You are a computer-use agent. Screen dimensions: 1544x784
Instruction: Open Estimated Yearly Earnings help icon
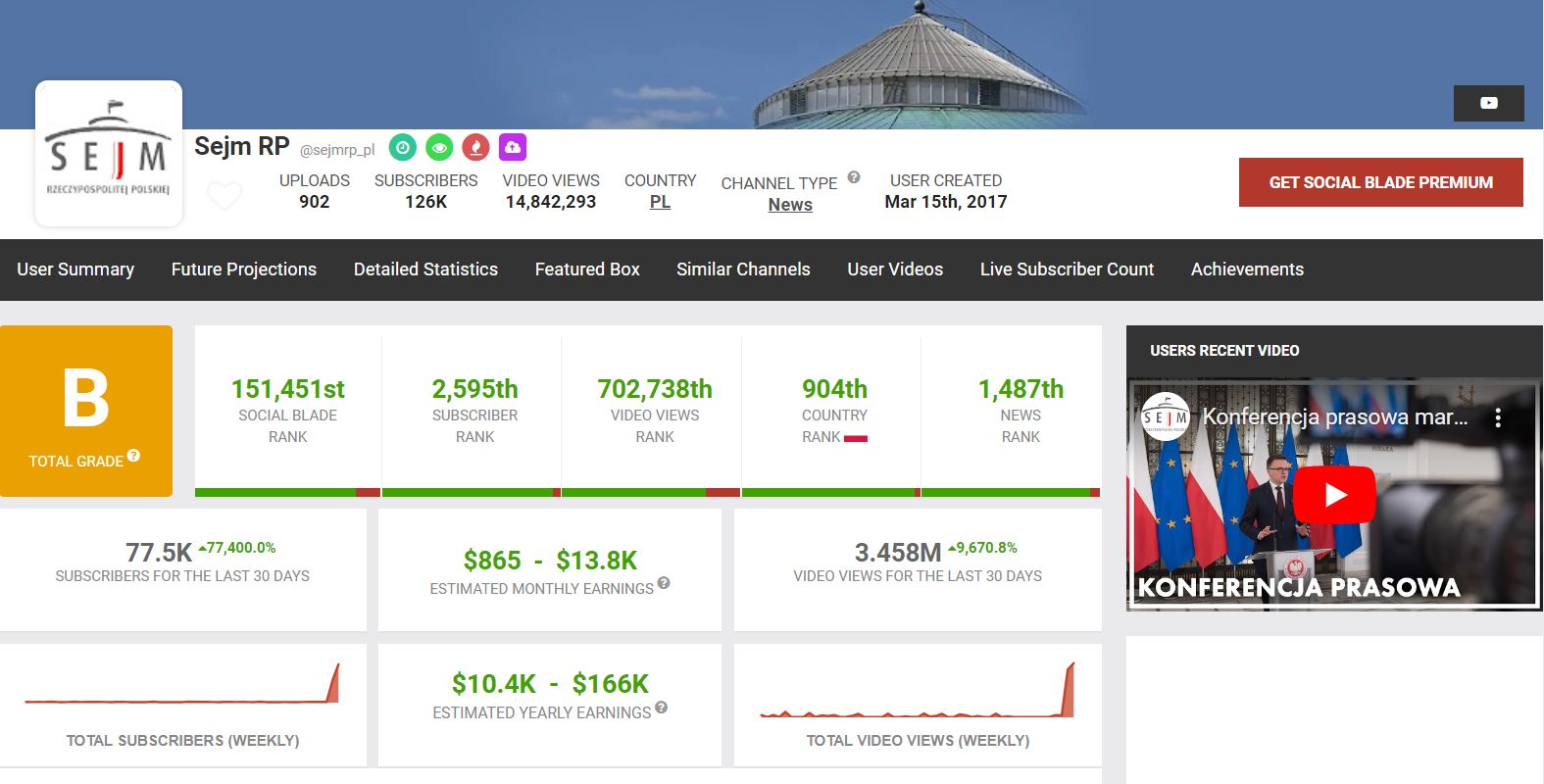(x=662, y=708)
